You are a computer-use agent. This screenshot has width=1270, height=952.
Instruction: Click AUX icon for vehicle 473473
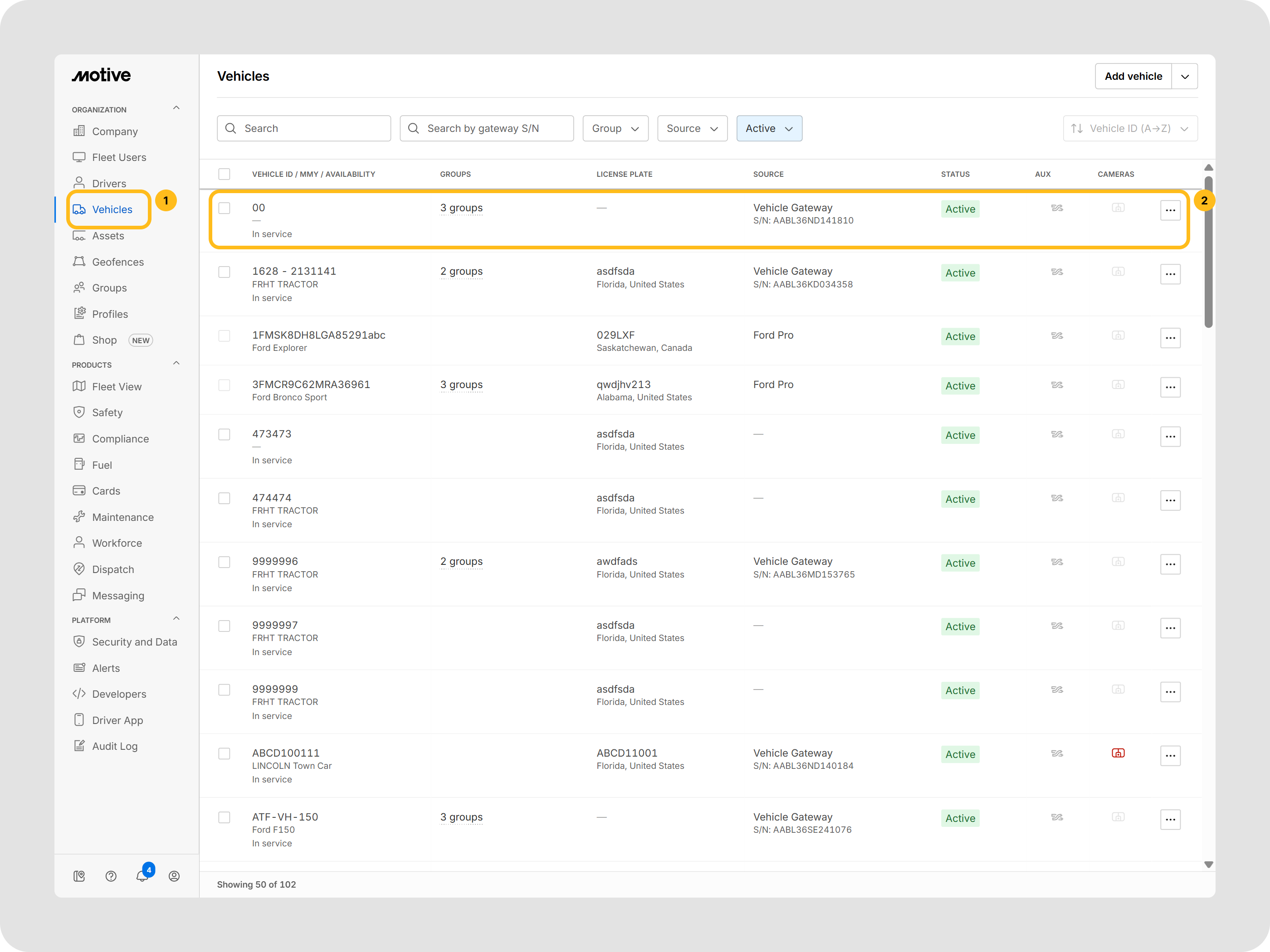[x=1056, y=434]
